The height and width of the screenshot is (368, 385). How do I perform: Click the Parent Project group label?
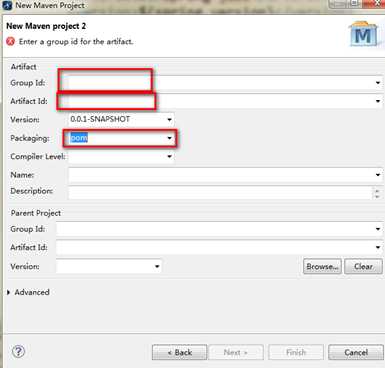(36, 213)
